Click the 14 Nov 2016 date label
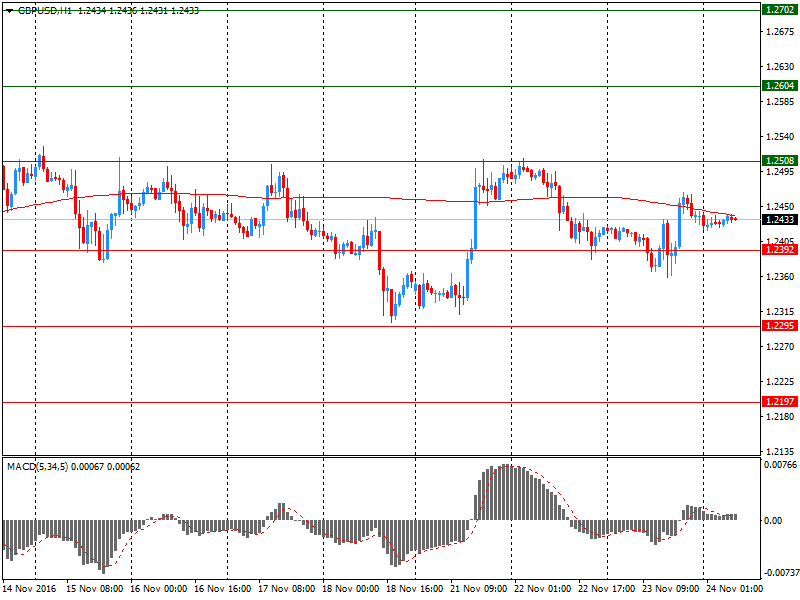800x600 pixels. click(30, 588)
